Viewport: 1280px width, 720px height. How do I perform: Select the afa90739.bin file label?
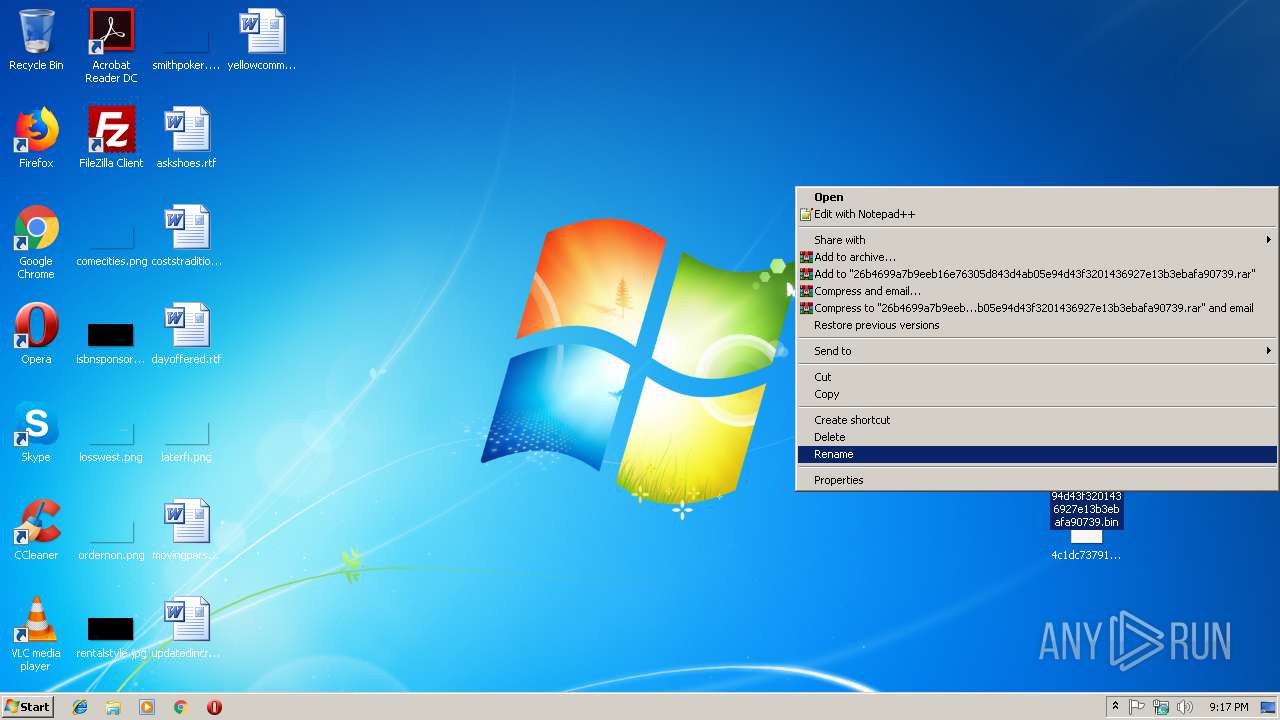click(x=1086, y=509)
